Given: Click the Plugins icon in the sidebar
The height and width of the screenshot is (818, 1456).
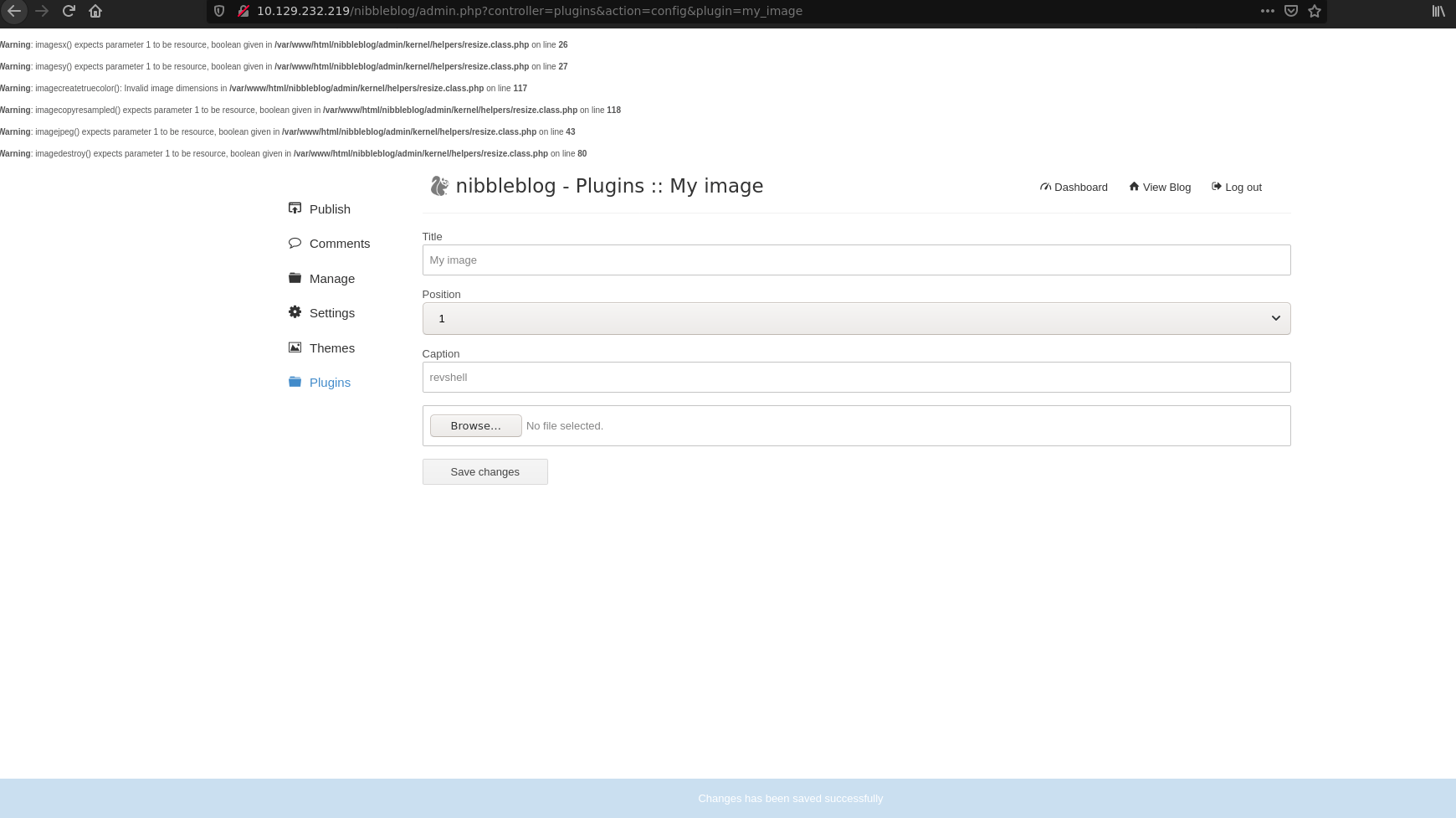Looking at the screenshot, I should click(x=295, y=381).
